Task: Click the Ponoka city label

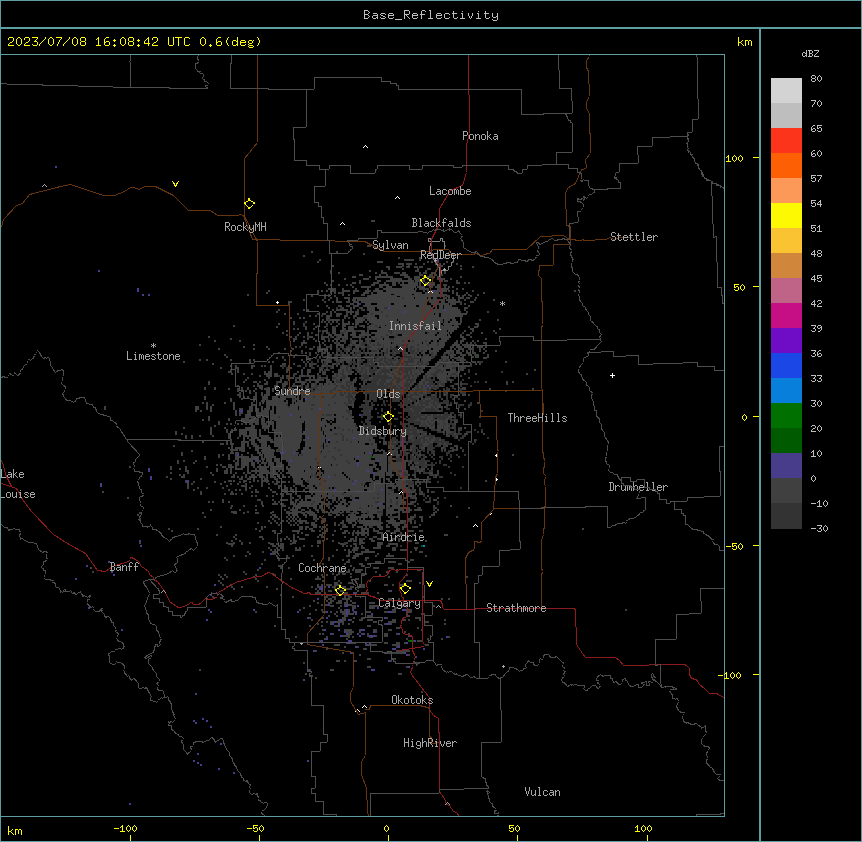Action: coord(480,136)
